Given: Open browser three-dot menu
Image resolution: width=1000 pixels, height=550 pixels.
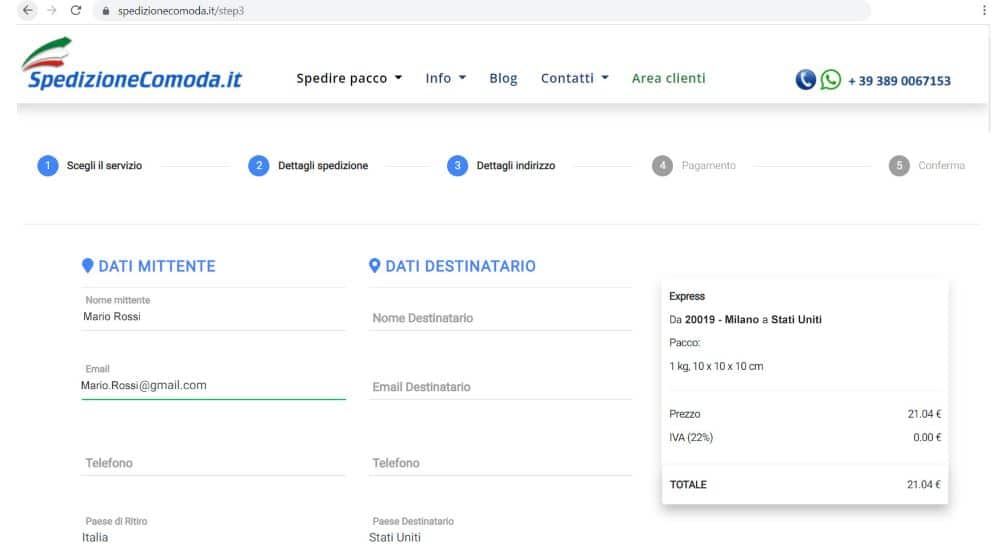Looking at the screenshot, I should point(984,10).
